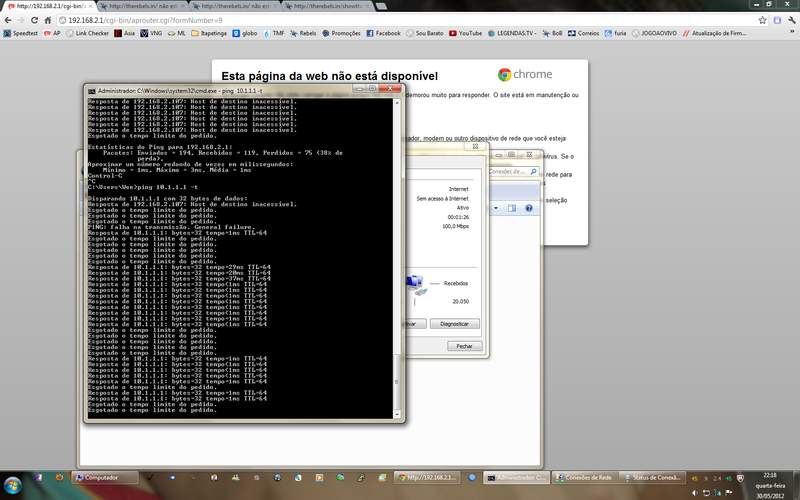Open the Windows Start menu

12,485
